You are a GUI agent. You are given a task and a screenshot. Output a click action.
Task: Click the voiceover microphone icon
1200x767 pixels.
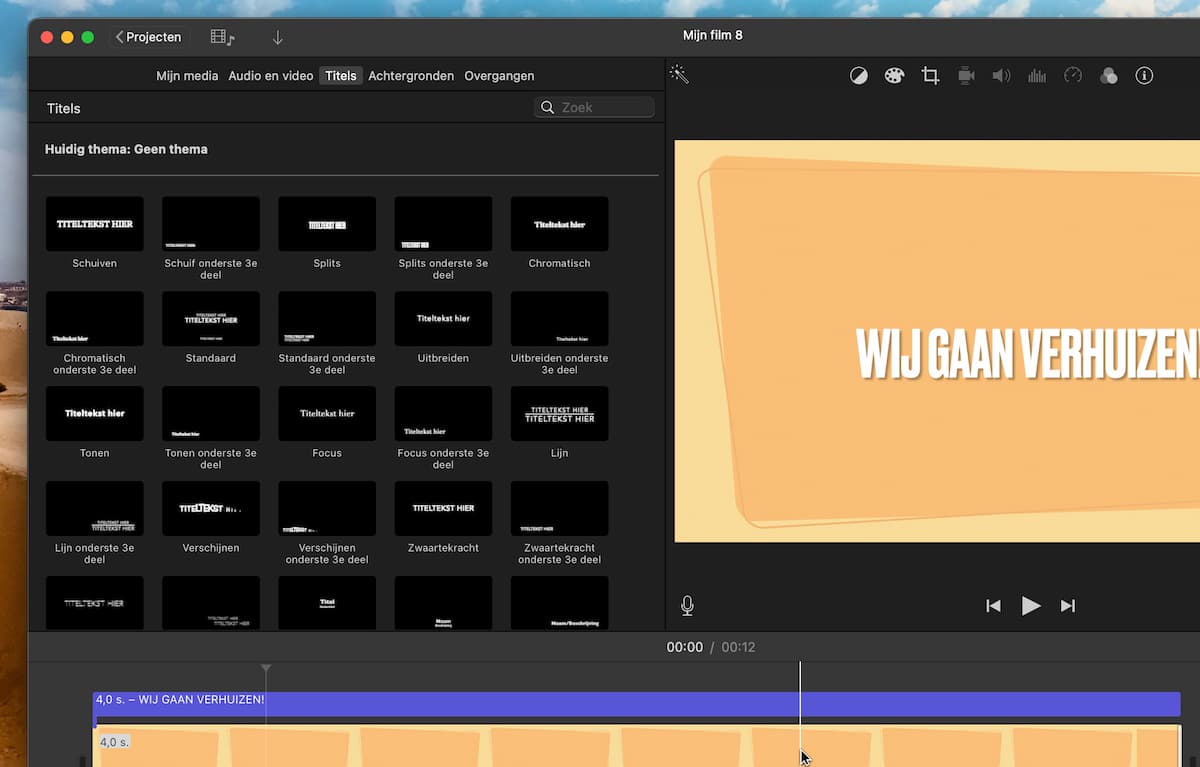click(687, 605)
